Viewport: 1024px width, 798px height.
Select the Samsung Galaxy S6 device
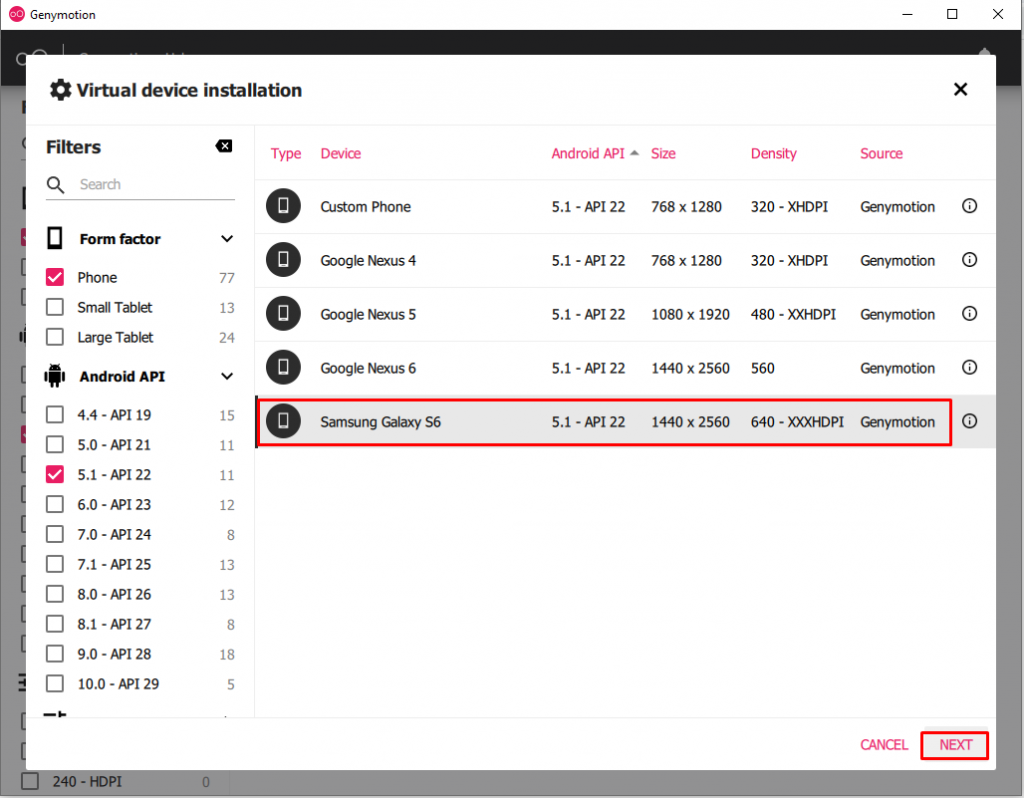click(x=625, y=421)
